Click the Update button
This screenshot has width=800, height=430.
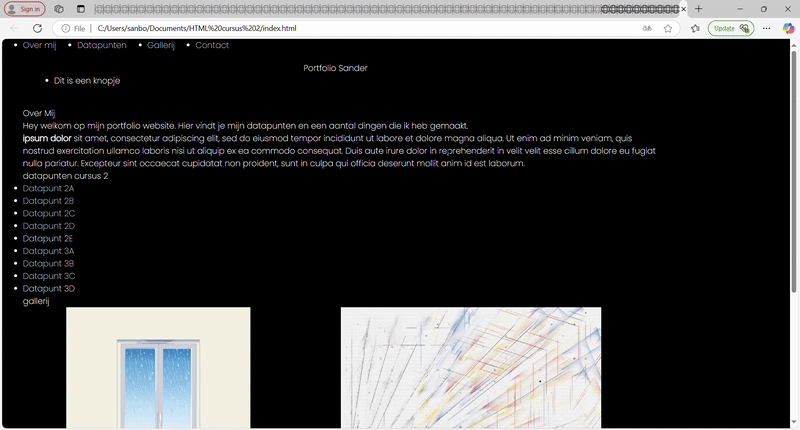730,28
